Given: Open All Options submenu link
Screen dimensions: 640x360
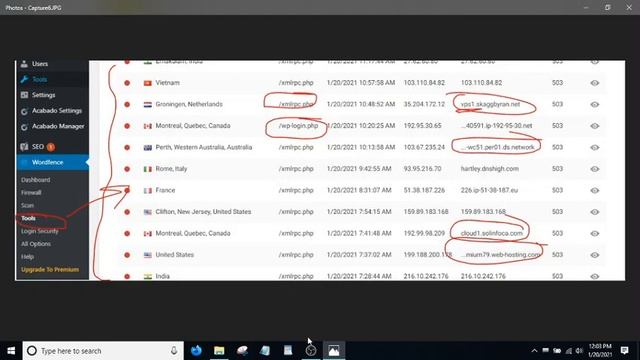Looking at the screenshot, I should point(36,244).
